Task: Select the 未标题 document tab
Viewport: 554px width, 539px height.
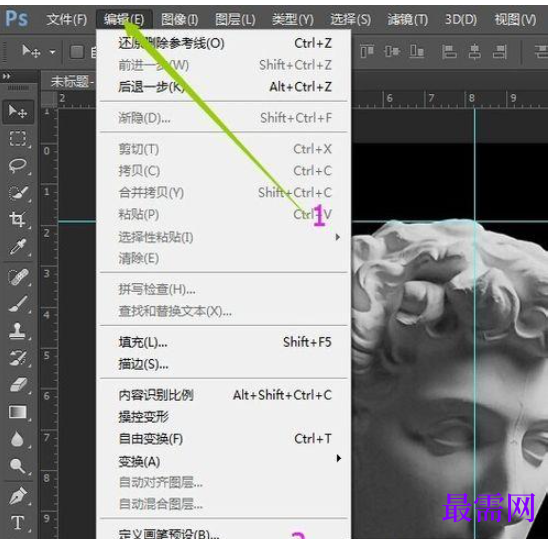Action: 71,82
